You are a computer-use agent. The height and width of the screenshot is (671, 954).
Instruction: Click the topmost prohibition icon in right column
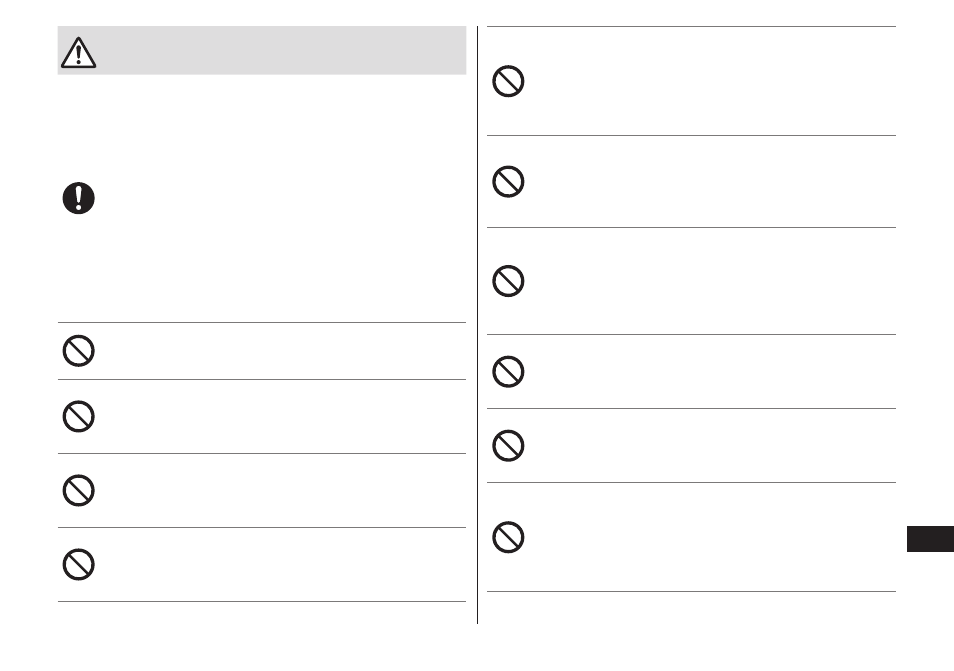(x=508, y=81)
